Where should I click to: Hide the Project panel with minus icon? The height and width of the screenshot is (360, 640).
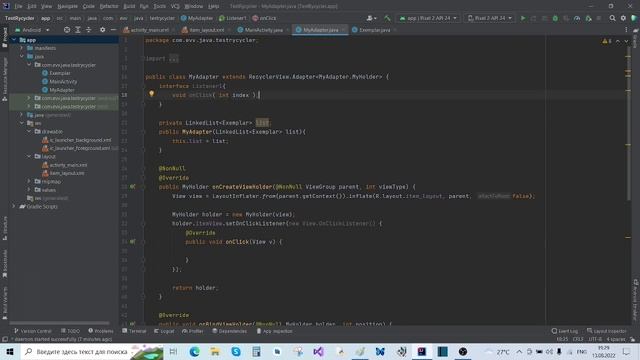pyautogui.click(x=113, y=30)
